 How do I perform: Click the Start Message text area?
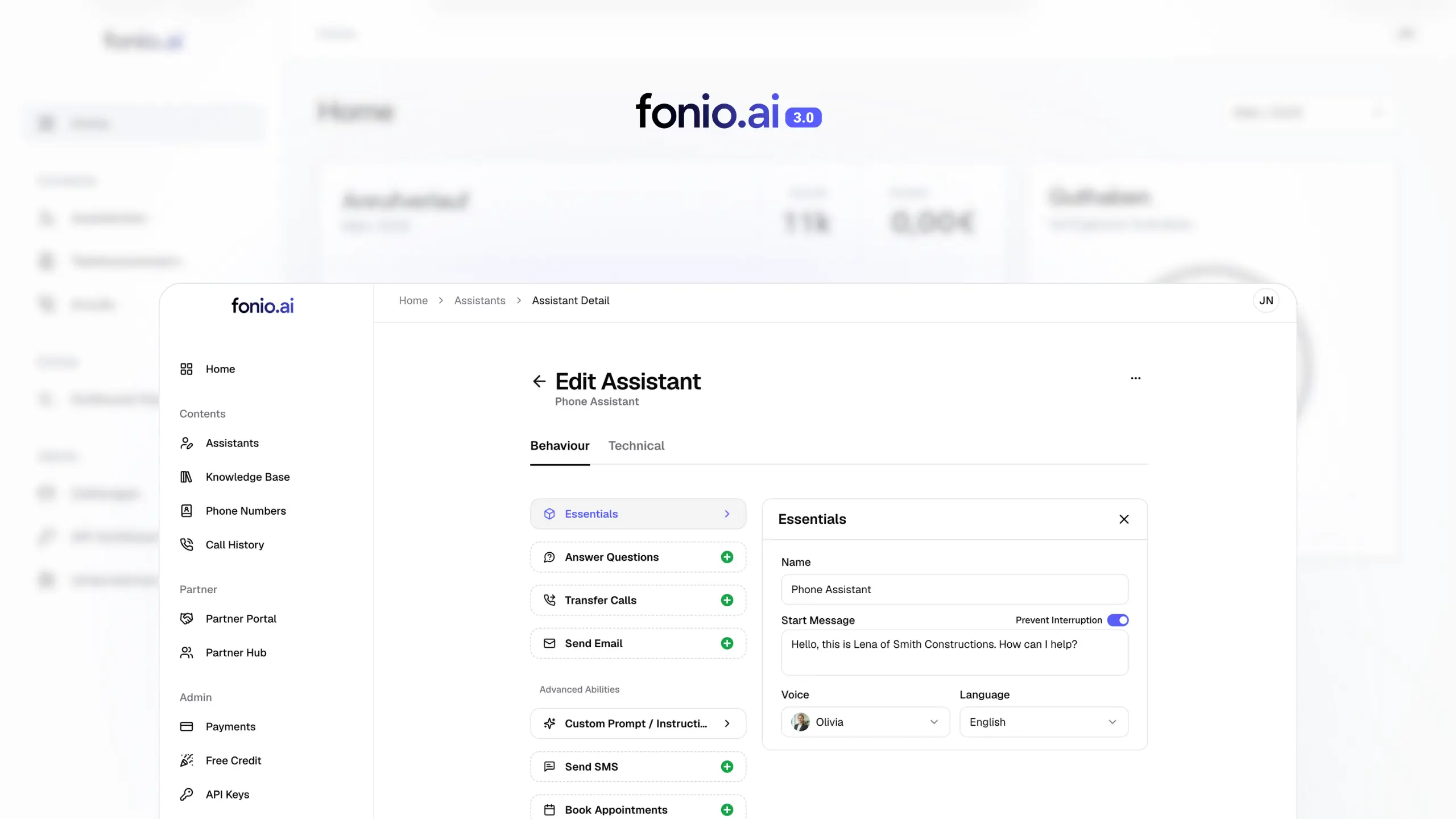[954, 653]
